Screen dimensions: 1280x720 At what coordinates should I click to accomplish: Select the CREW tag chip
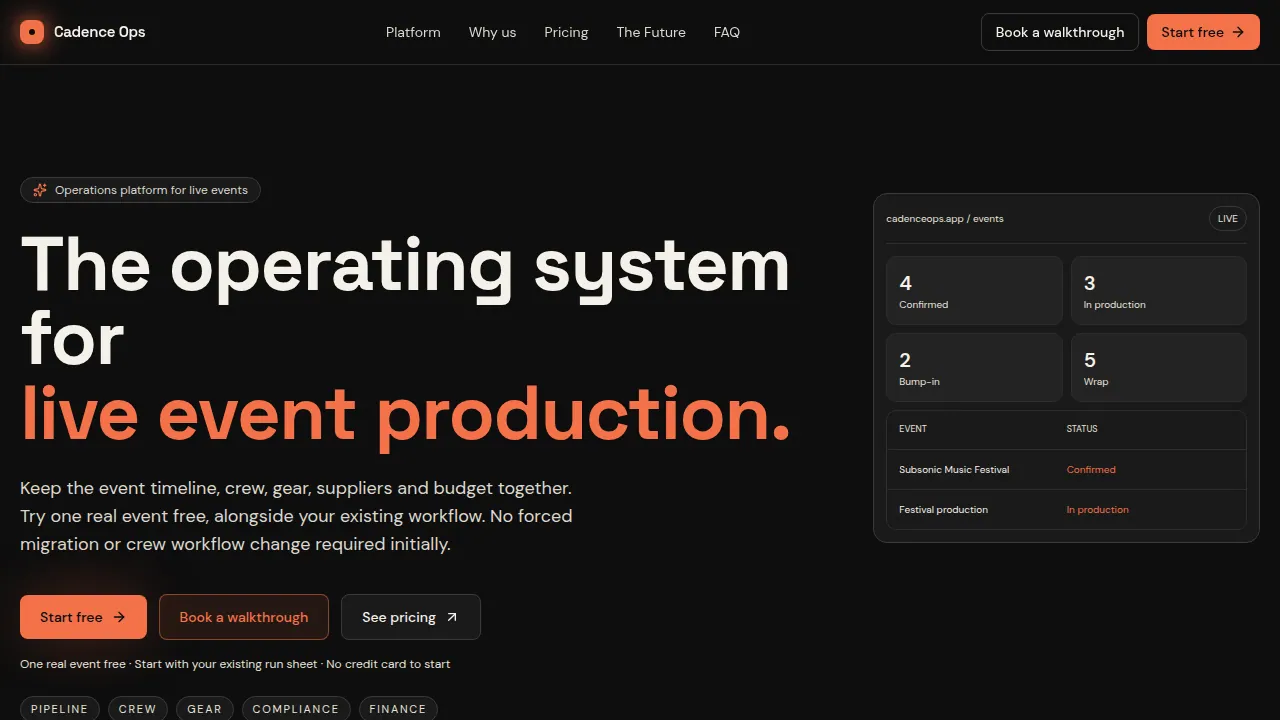pyautogui.click(x=137, y=709)
